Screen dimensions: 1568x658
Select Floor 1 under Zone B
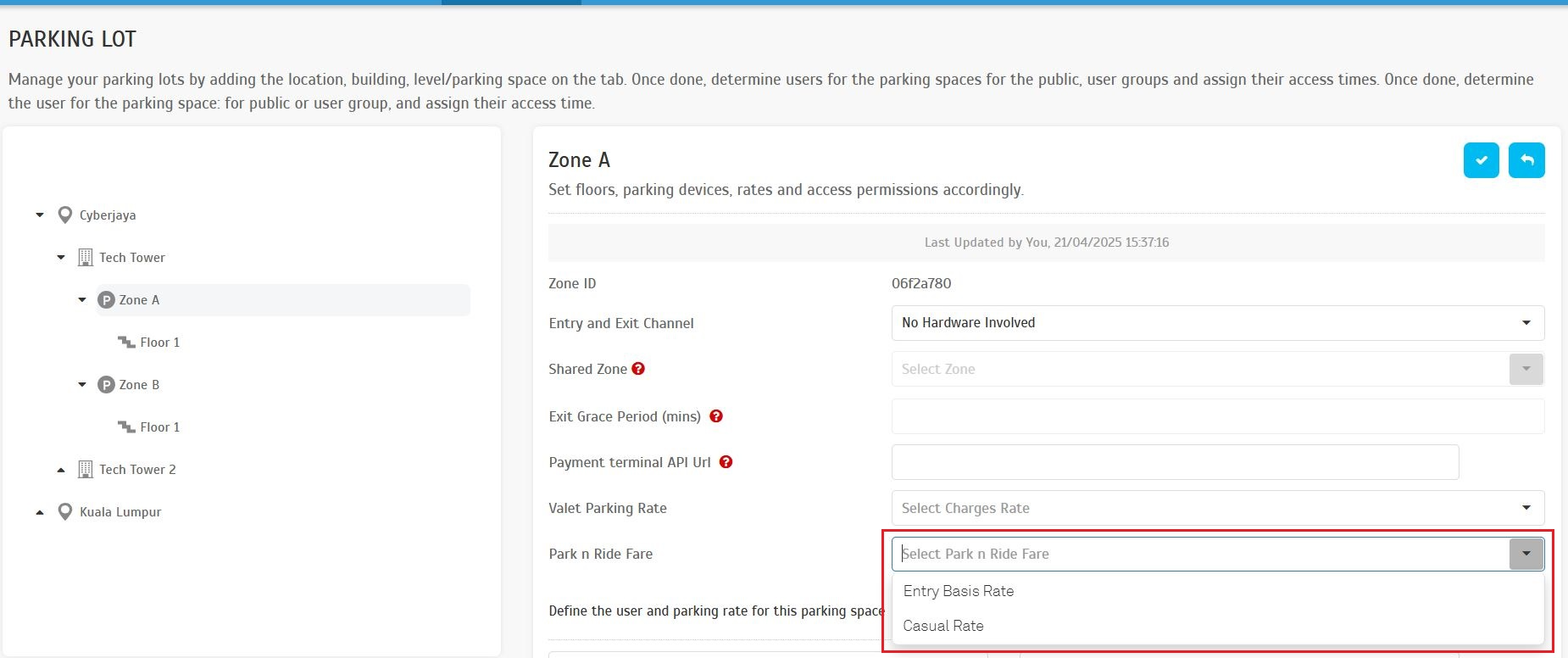coord(159,427)
